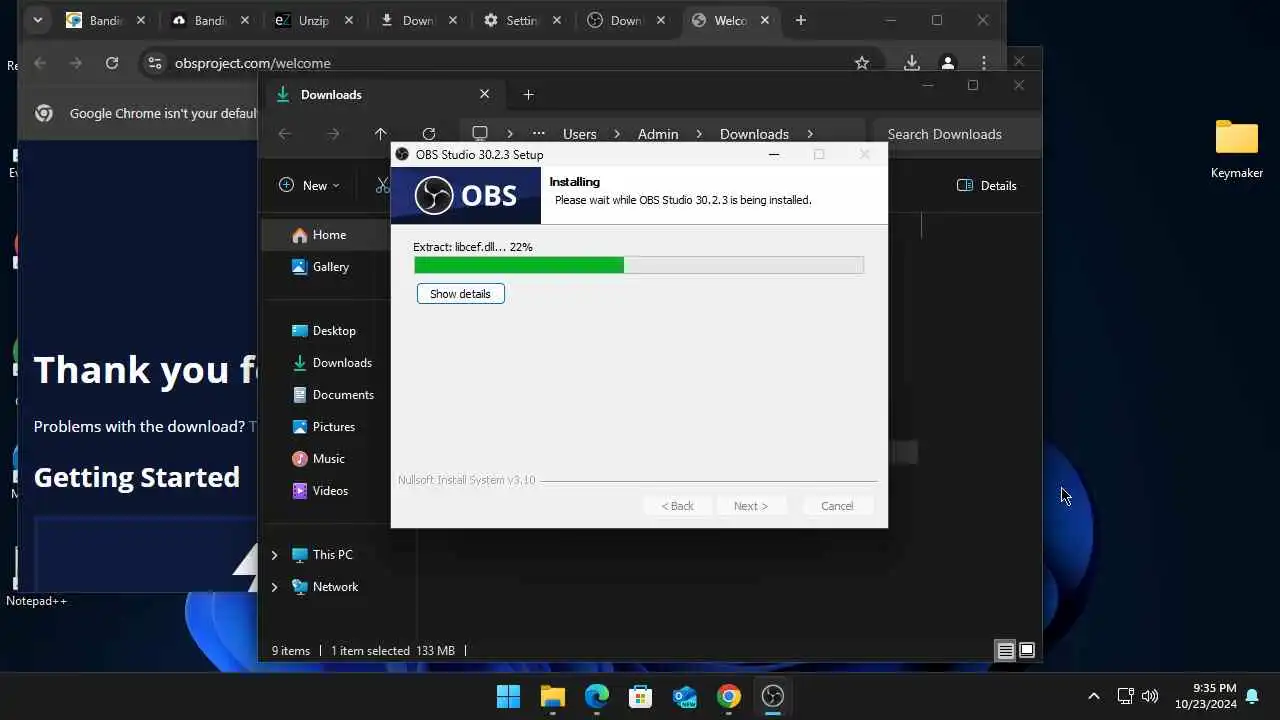The image size is (1280, 720).
Task: Show hidden system tray icons
Action: coord(1093,696)
